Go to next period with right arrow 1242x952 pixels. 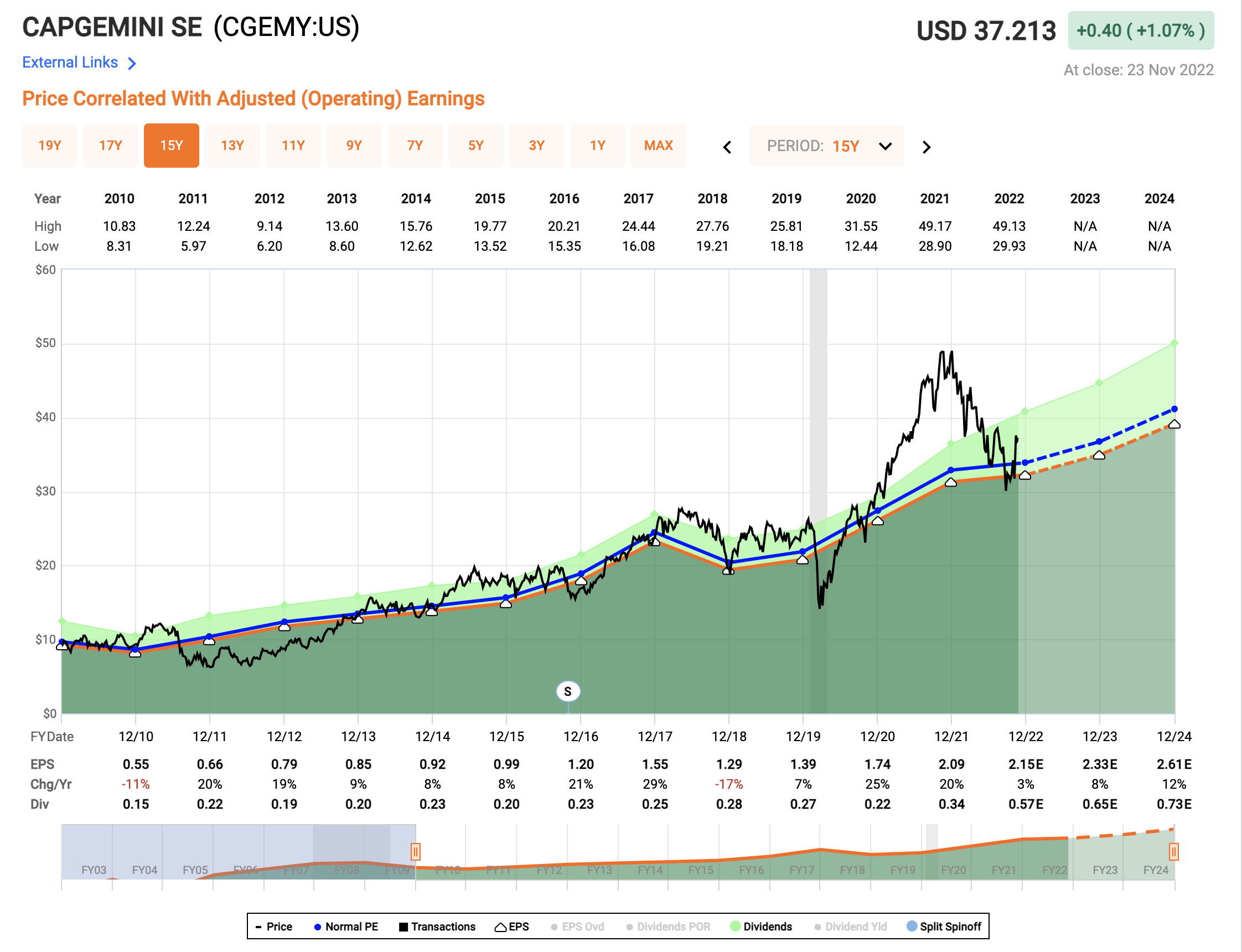point(927,147)
